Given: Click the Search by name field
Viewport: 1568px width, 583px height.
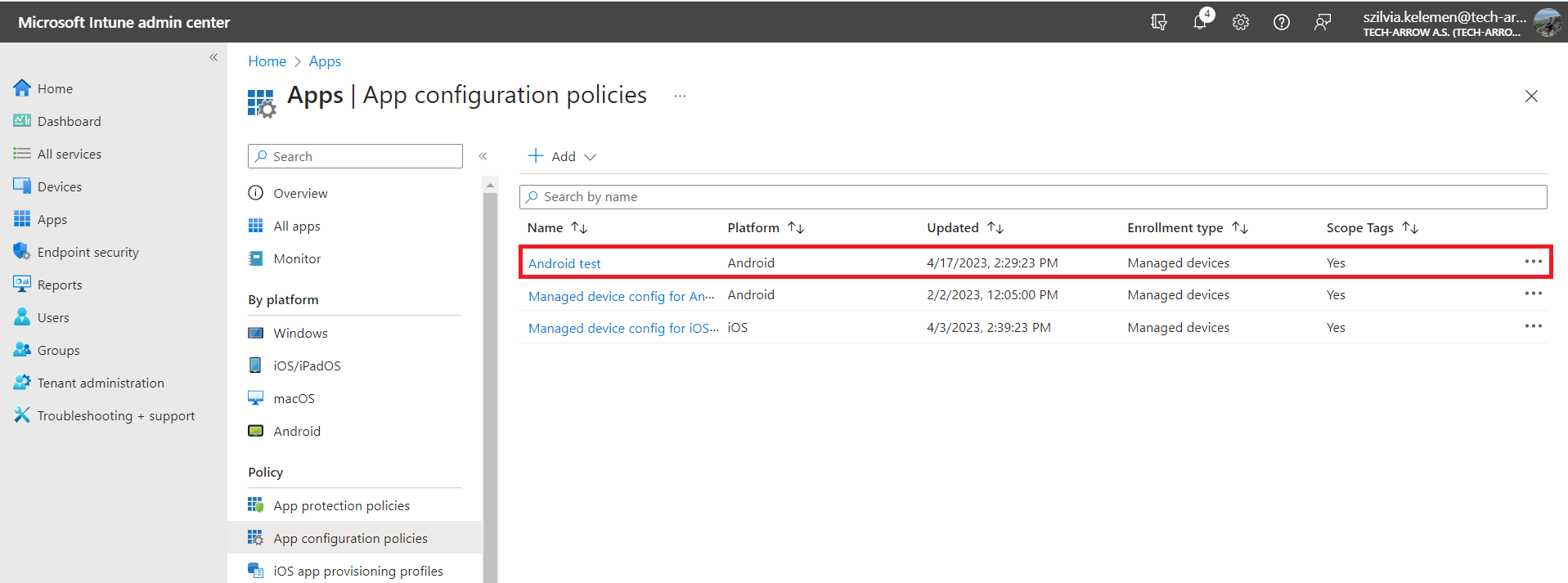Looking at the screenshot, I should tap(1032, 197).
